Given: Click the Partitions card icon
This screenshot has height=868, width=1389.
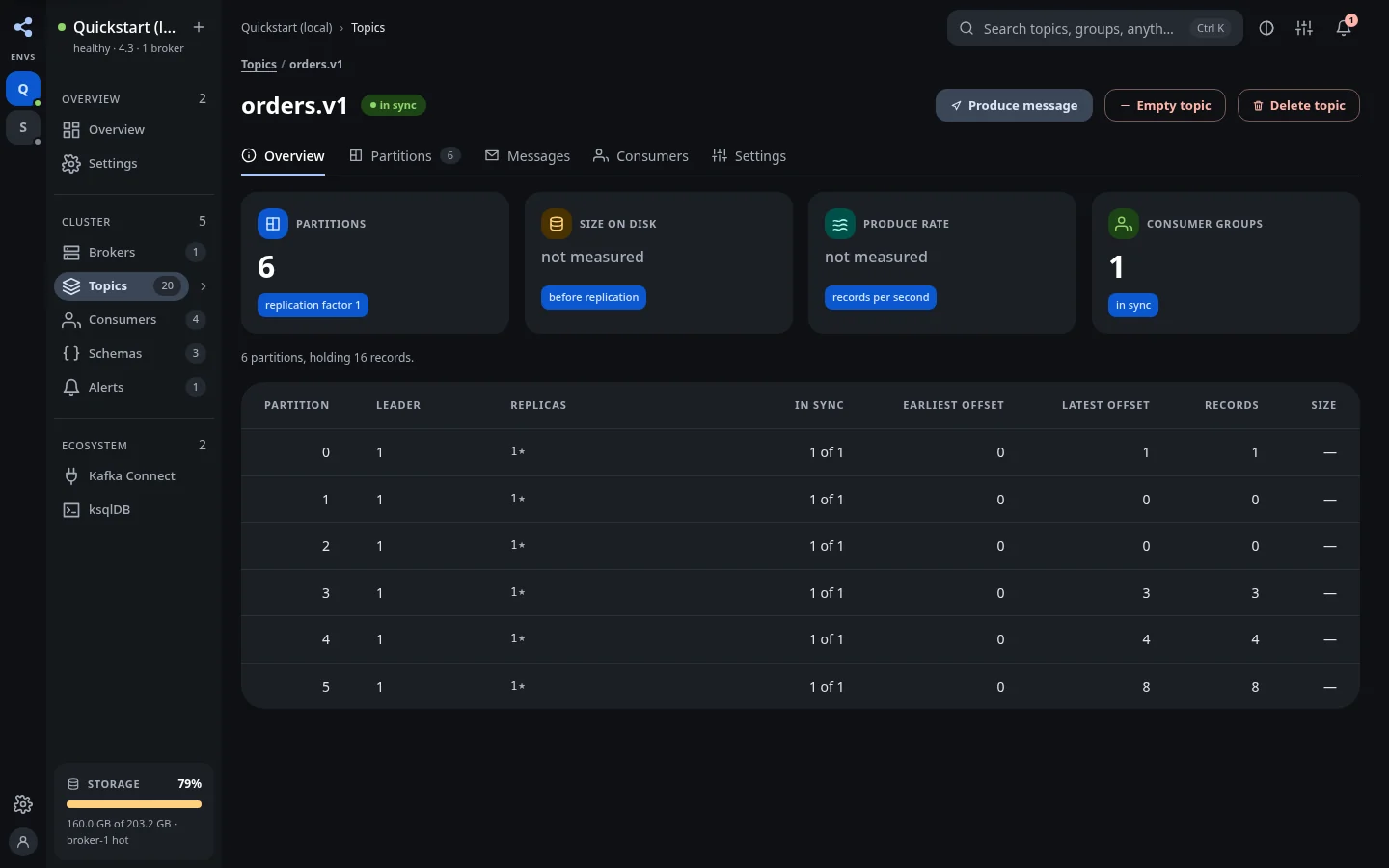Looking at the screenshot, I should coord(273,224).
